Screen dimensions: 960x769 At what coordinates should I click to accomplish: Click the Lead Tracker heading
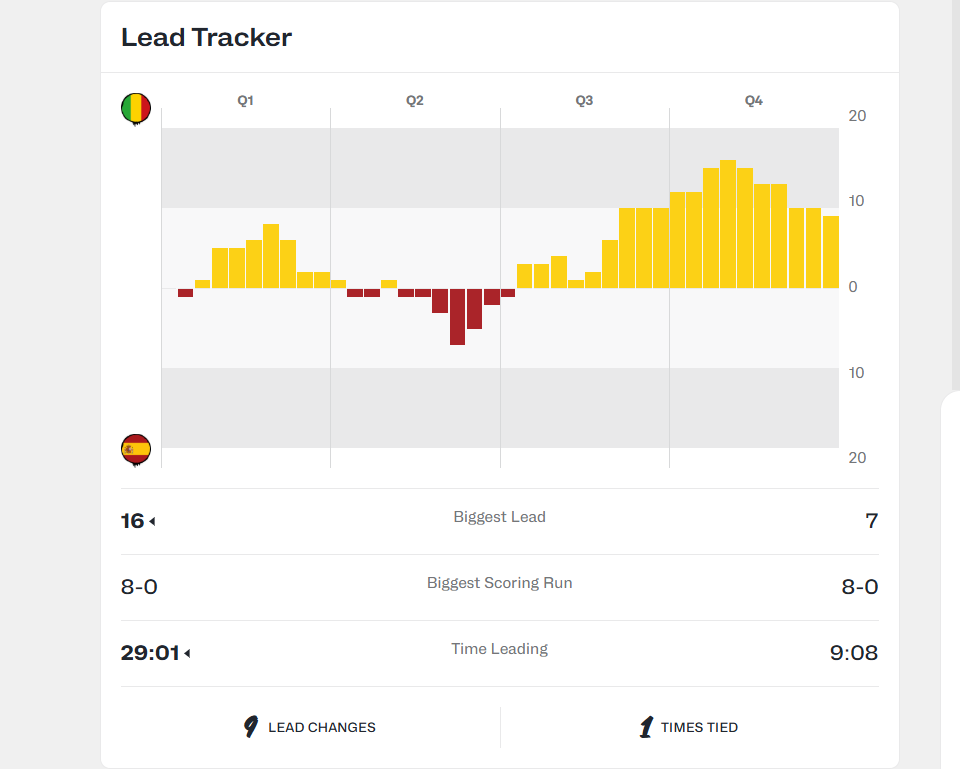(x=206, y=37)
